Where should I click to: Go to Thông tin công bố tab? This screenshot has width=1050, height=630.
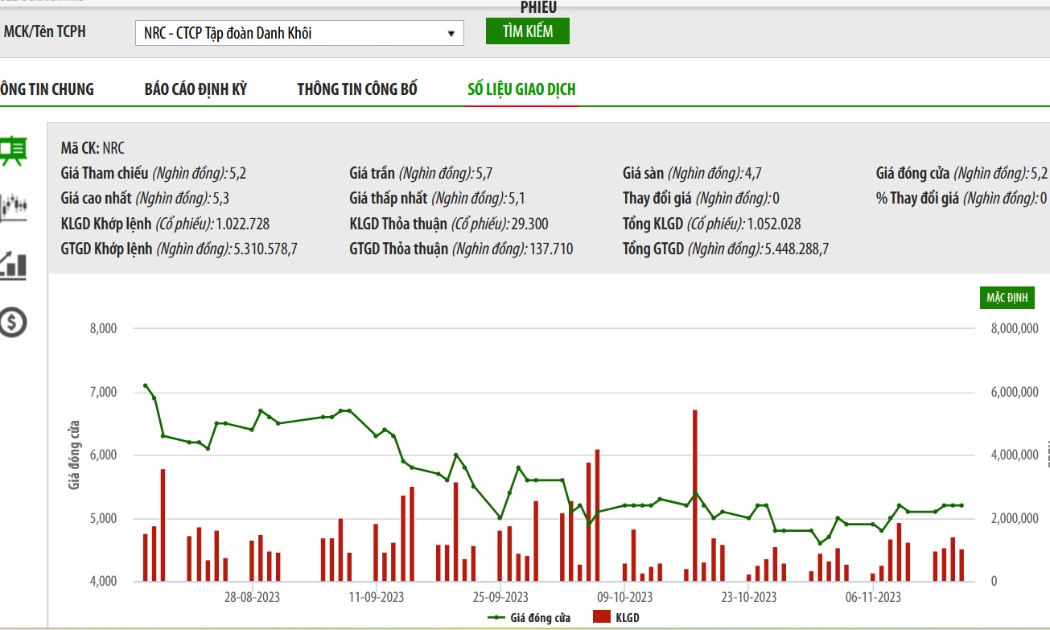pos(357,89)
